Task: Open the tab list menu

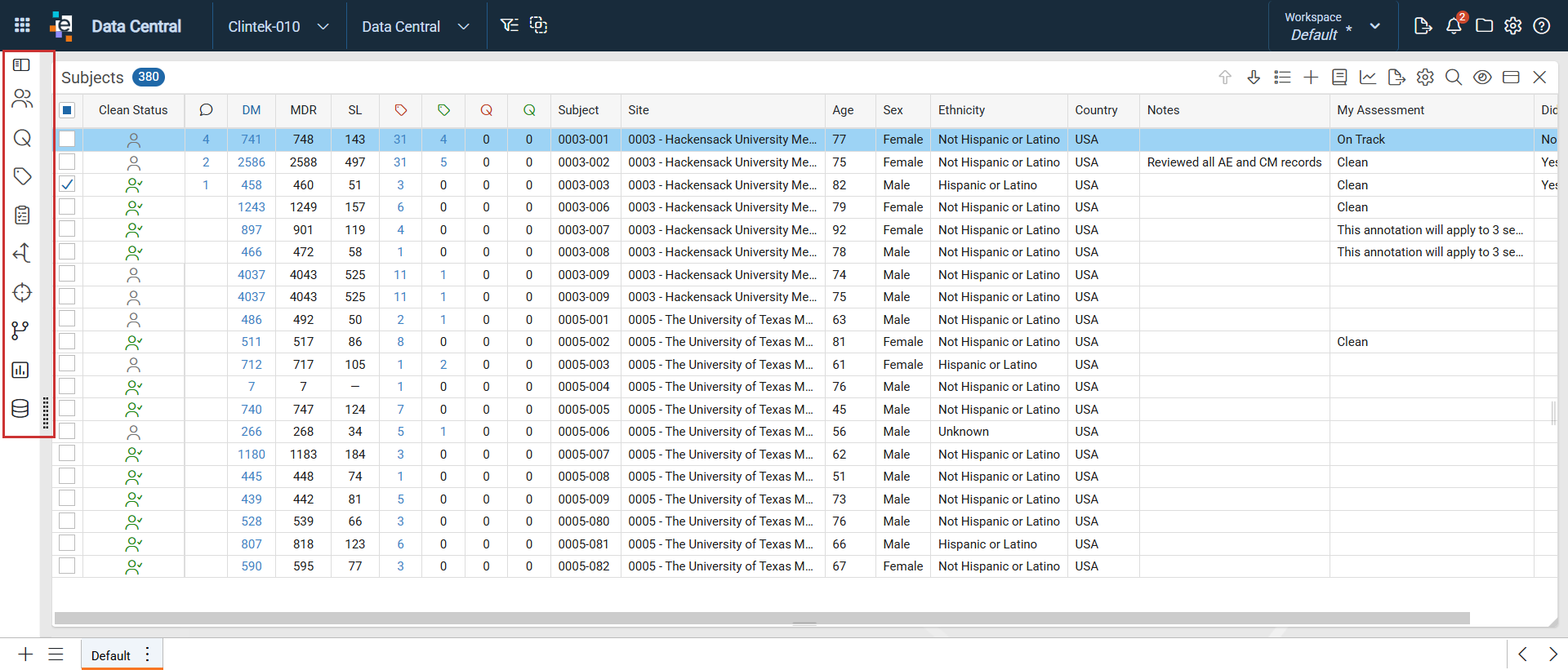Action: click(x=56, y=654)
